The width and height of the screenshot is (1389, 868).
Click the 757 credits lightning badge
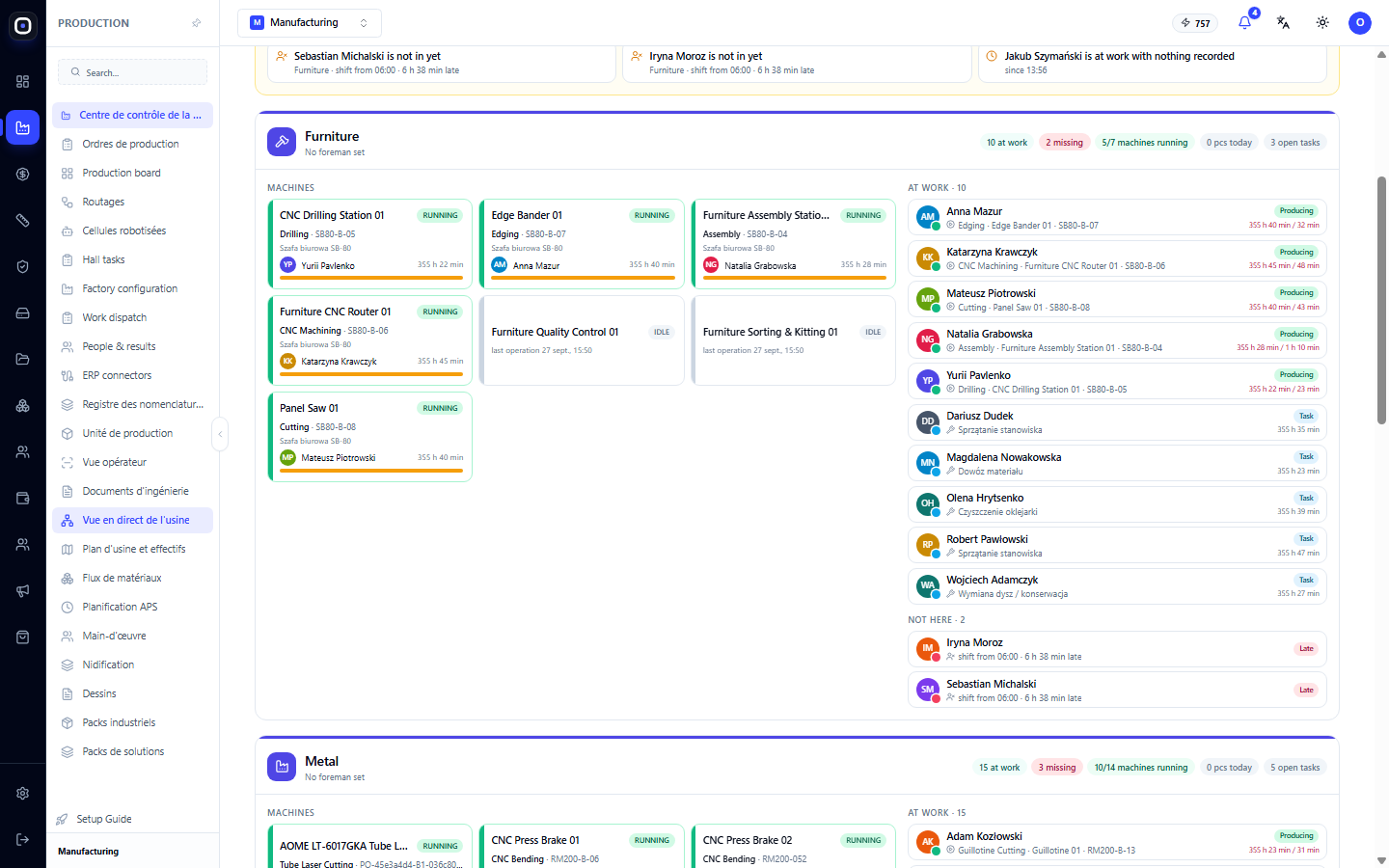pyautogui.click(x=1196, y=23)
